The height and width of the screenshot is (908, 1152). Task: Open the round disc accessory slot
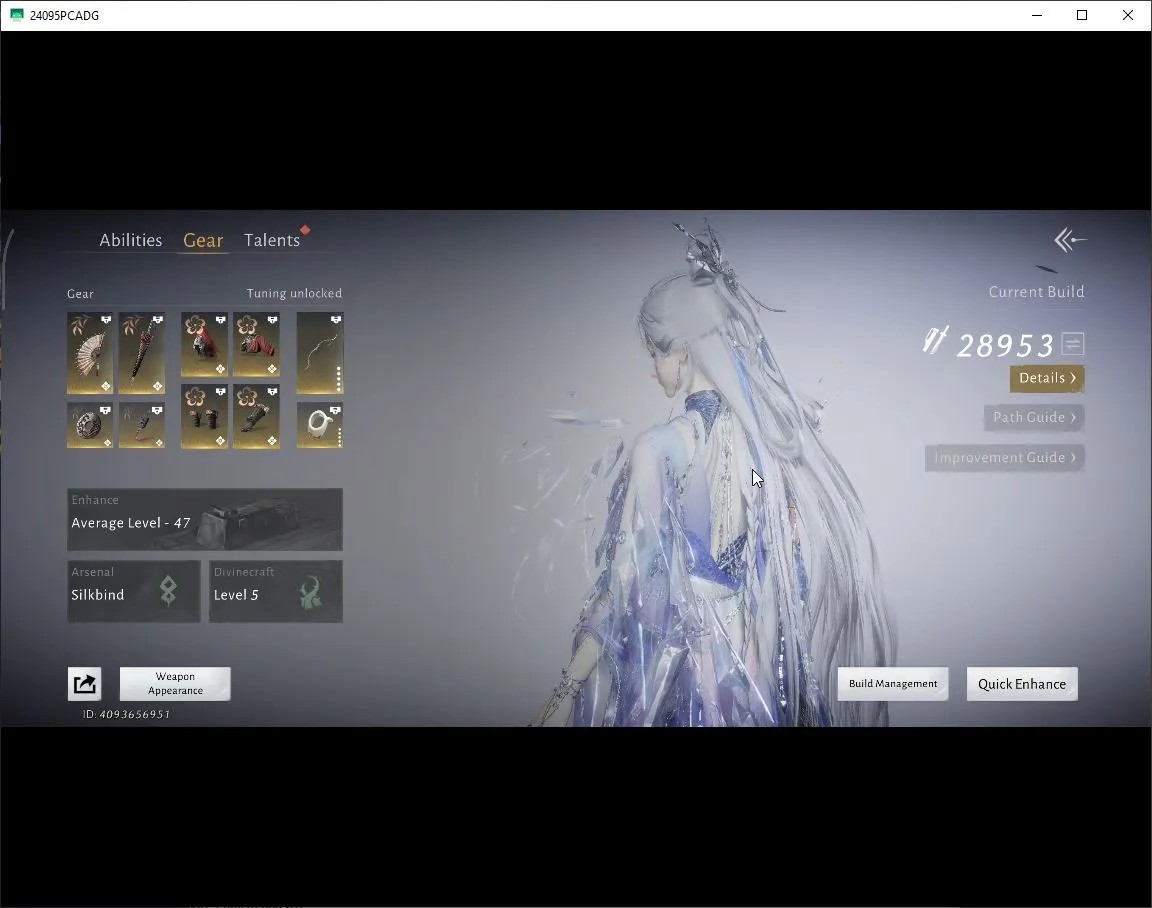click(90, 425)
